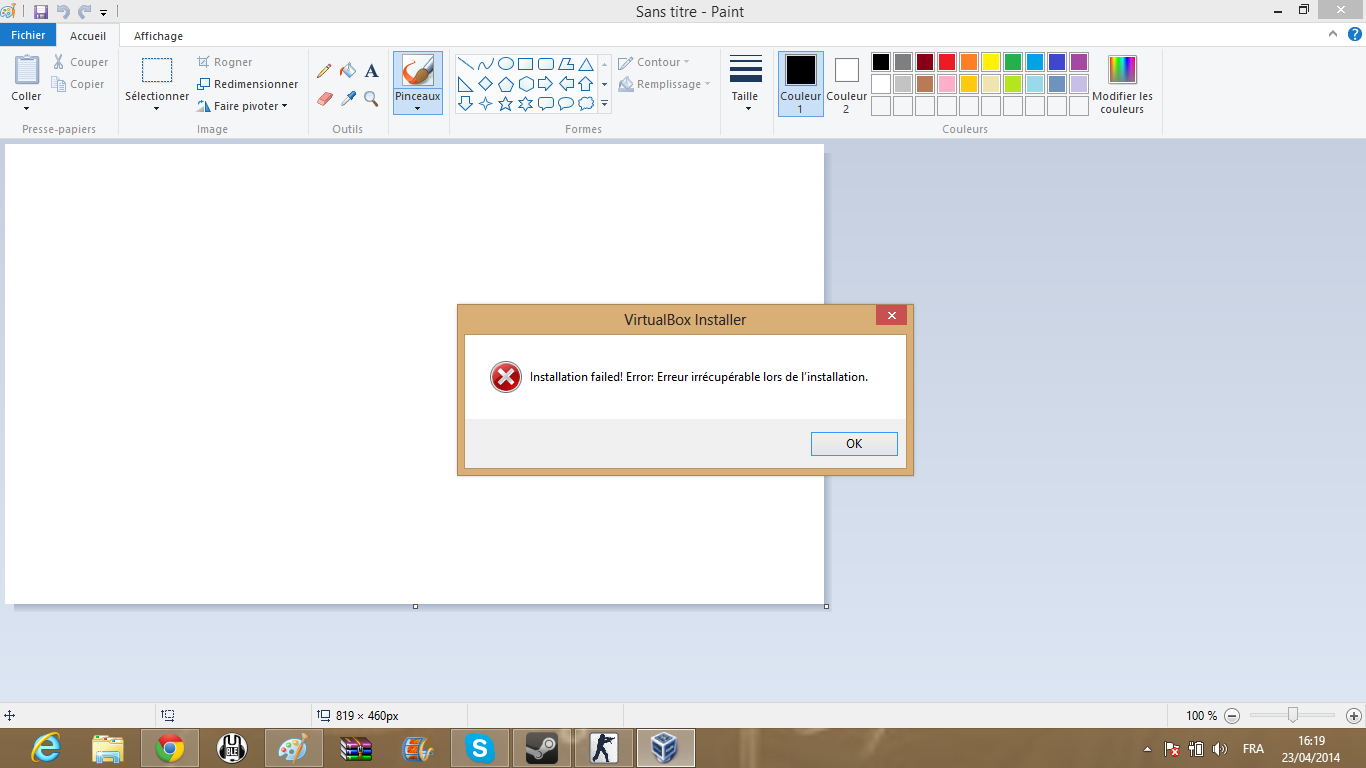Viewport: 1366px width, 768px height.
Task: Choose the five-point star shape
Action: point(506,103)
